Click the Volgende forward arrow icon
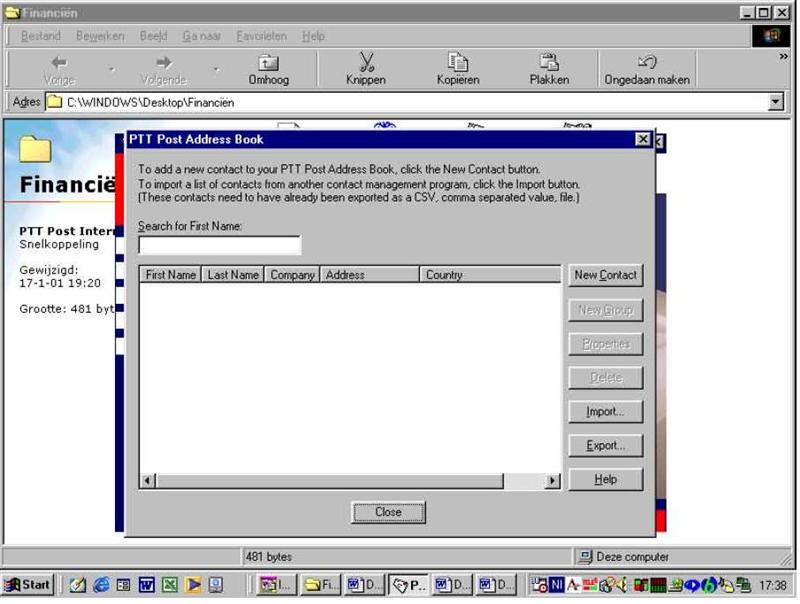The height and width of the screenshot is (604, 800). [x=163, y=62]
